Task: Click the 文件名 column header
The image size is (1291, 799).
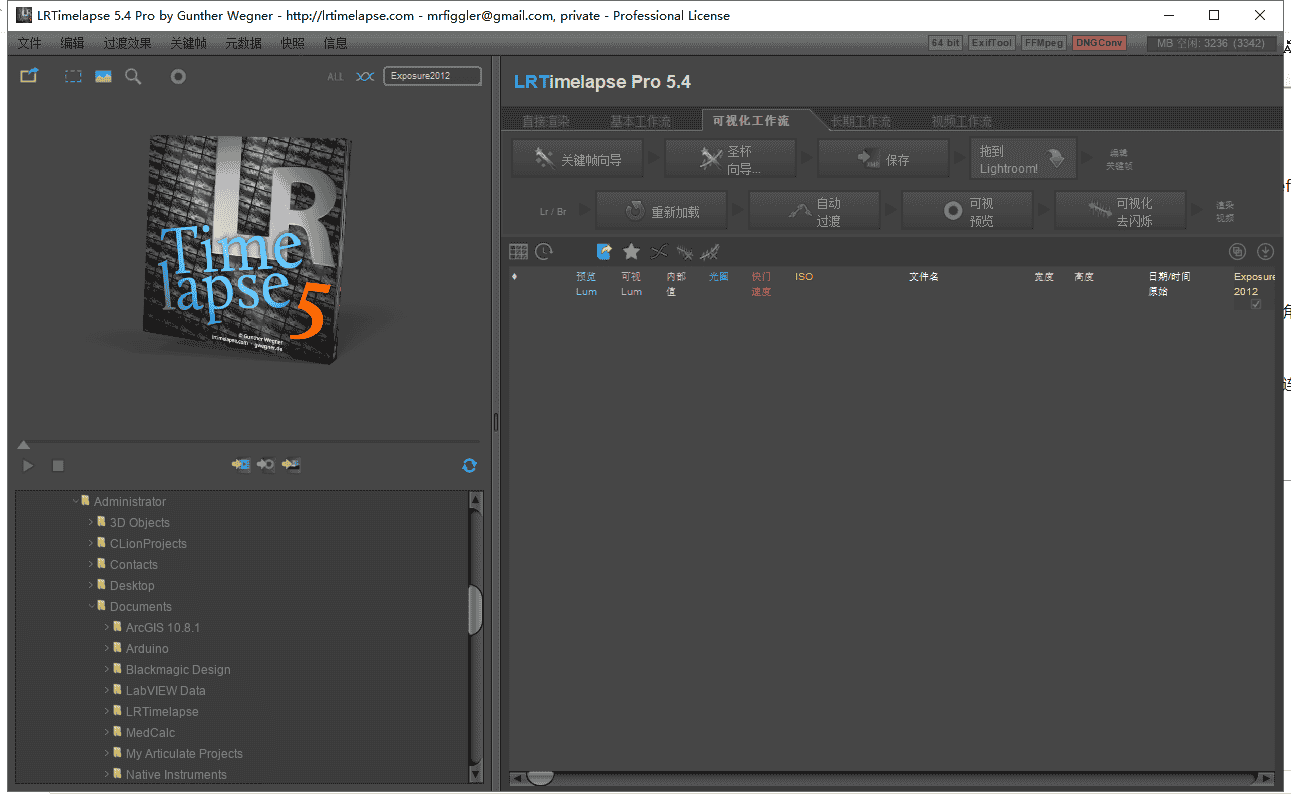Action: pyautogui.click(x=923, y=276)
